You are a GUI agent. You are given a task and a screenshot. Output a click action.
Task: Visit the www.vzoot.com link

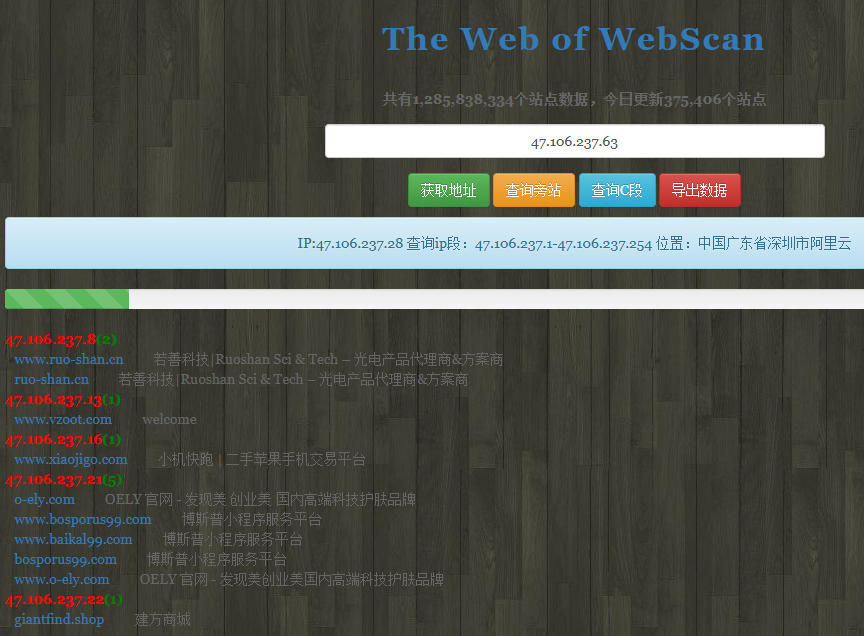point(63,419)
